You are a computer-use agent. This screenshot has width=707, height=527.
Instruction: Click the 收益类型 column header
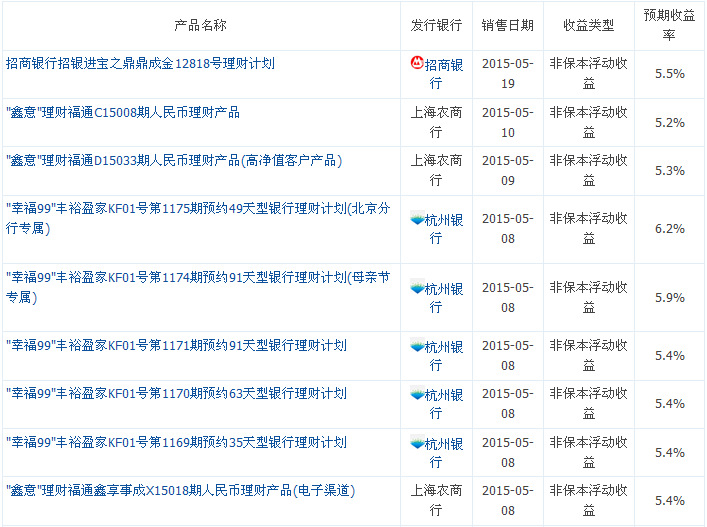coord(589,25)
